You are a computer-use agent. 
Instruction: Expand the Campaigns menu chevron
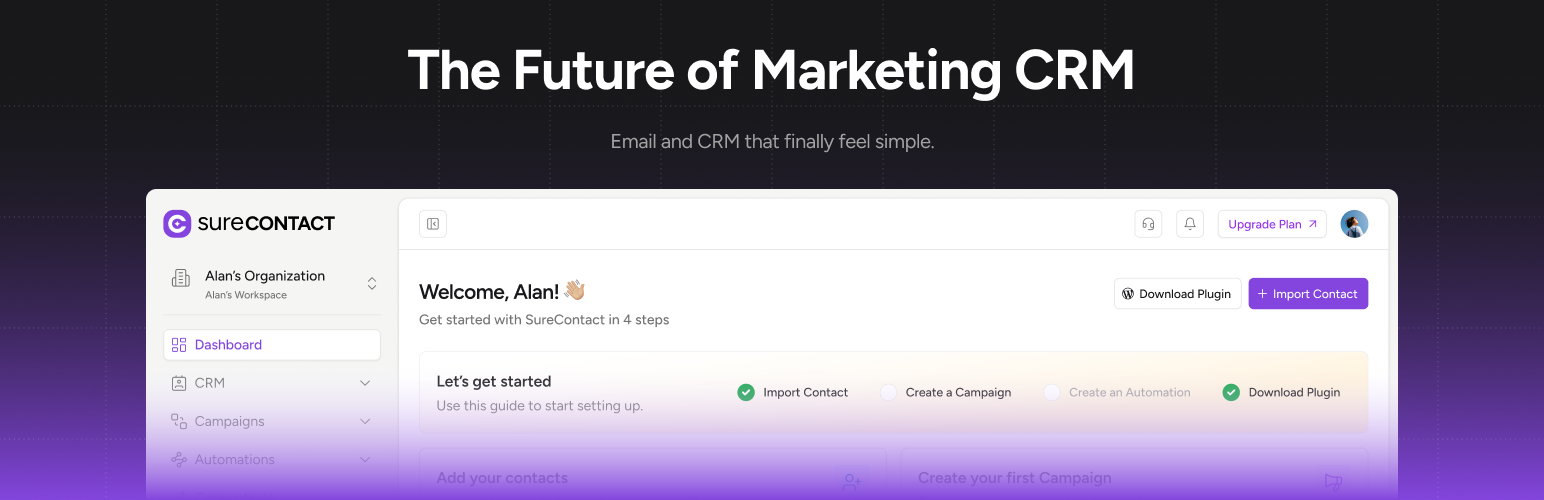click(365, 421)
